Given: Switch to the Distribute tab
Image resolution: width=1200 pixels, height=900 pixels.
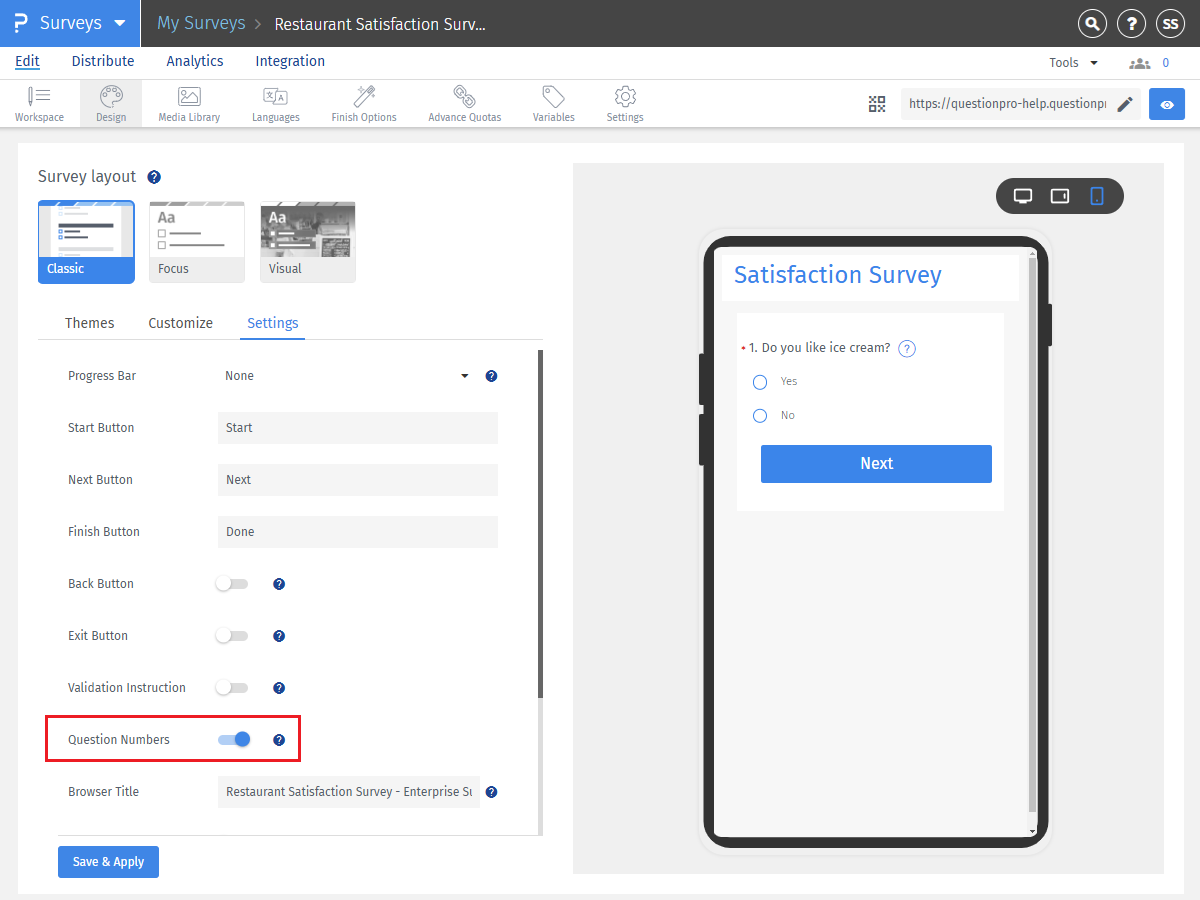Looking at the screenshot, I should (x=103, y=61).
